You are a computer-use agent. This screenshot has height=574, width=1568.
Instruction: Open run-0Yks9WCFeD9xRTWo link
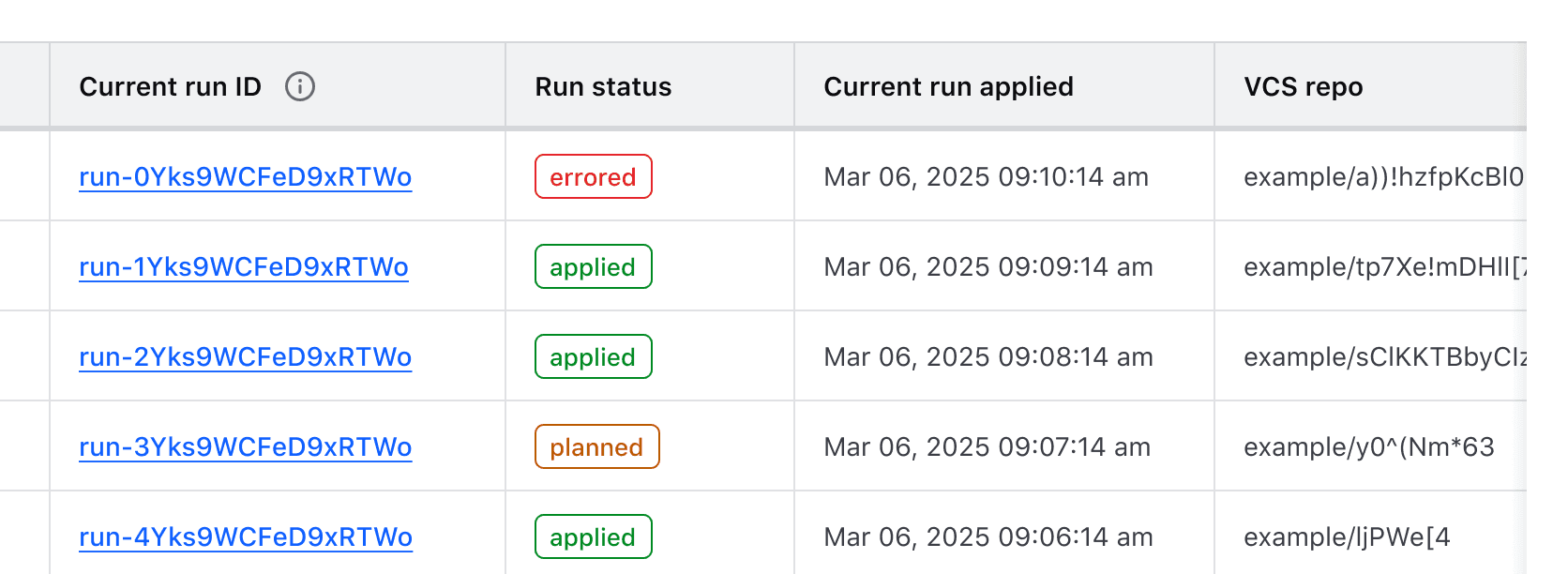pyautogui.click(x=245, y=177)
